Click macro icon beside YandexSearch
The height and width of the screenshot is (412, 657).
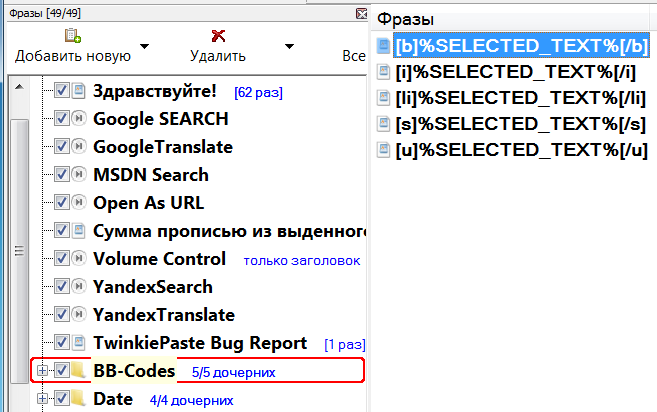[78, 287]
